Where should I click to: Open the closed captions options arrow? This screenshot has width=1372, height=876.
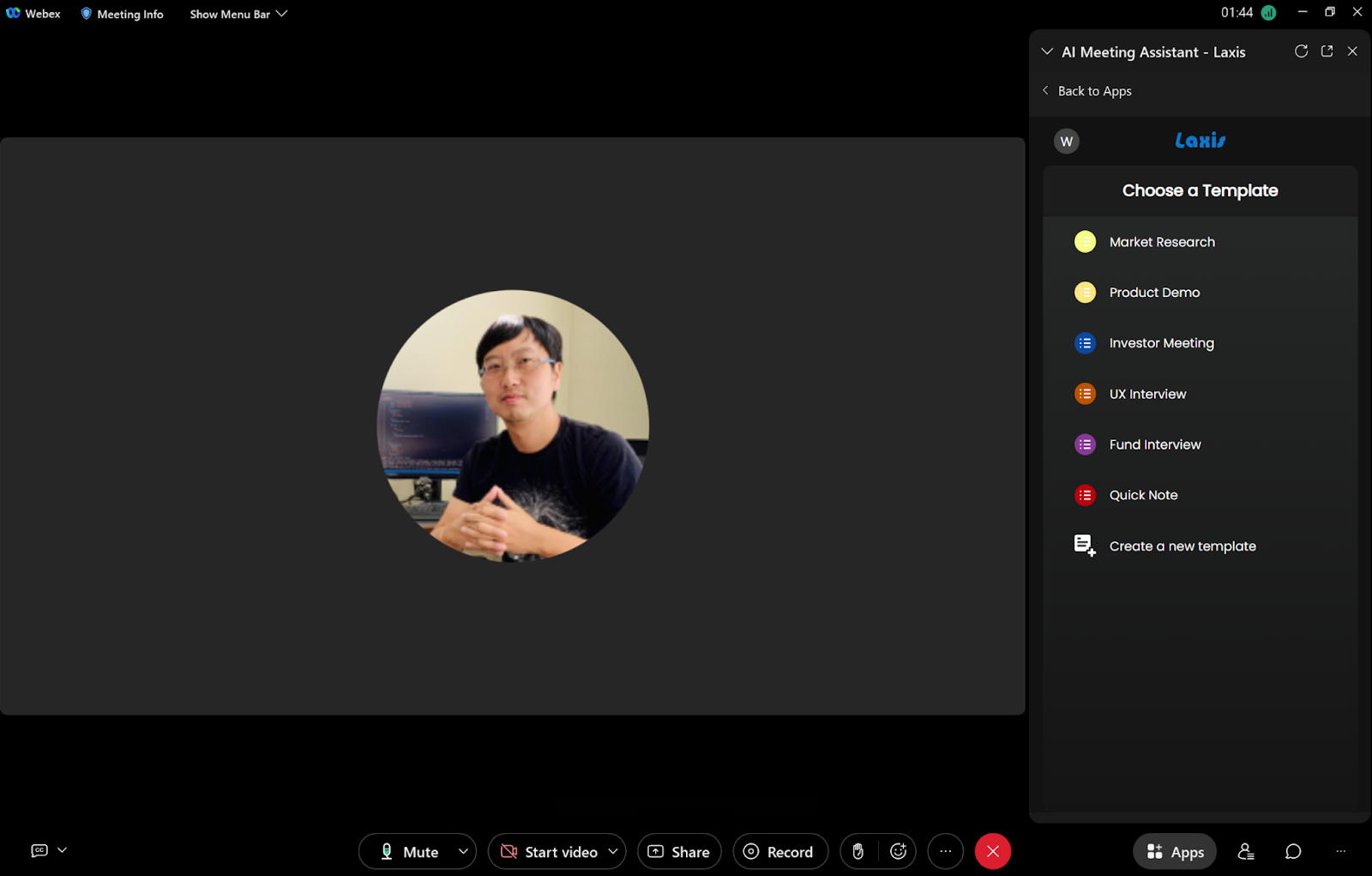(x=62, y=850)
